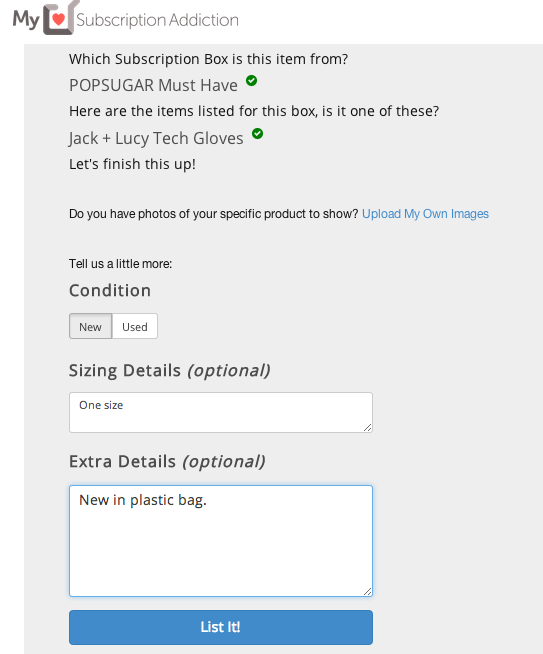Click the green checkmark beside Jack + Lucy Tech Gloves
Image resolution: width=543 pixels, height=654 pixels.
tap(257, 133)
